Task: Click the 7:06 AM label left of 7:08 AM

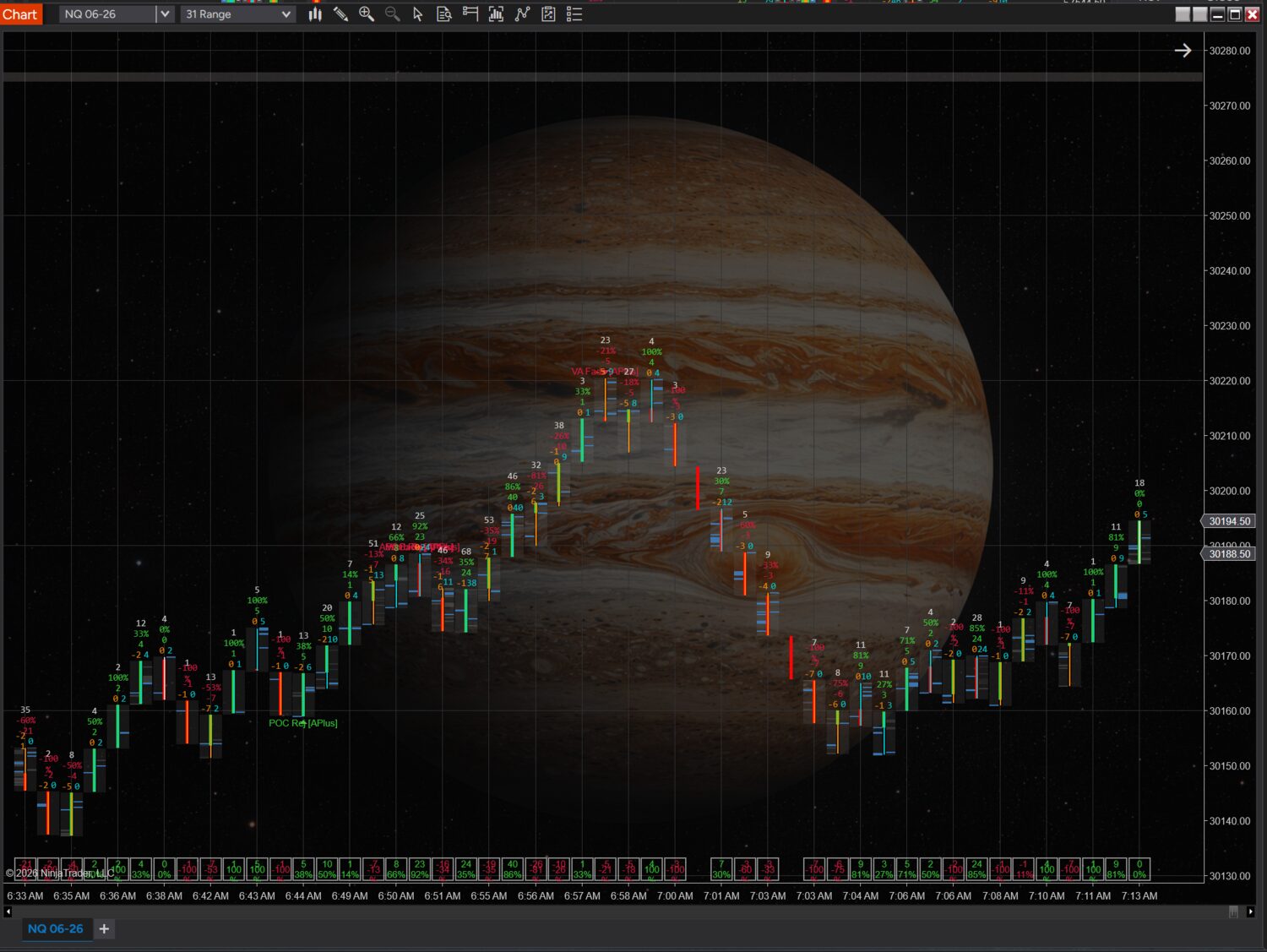Action: 954,896
